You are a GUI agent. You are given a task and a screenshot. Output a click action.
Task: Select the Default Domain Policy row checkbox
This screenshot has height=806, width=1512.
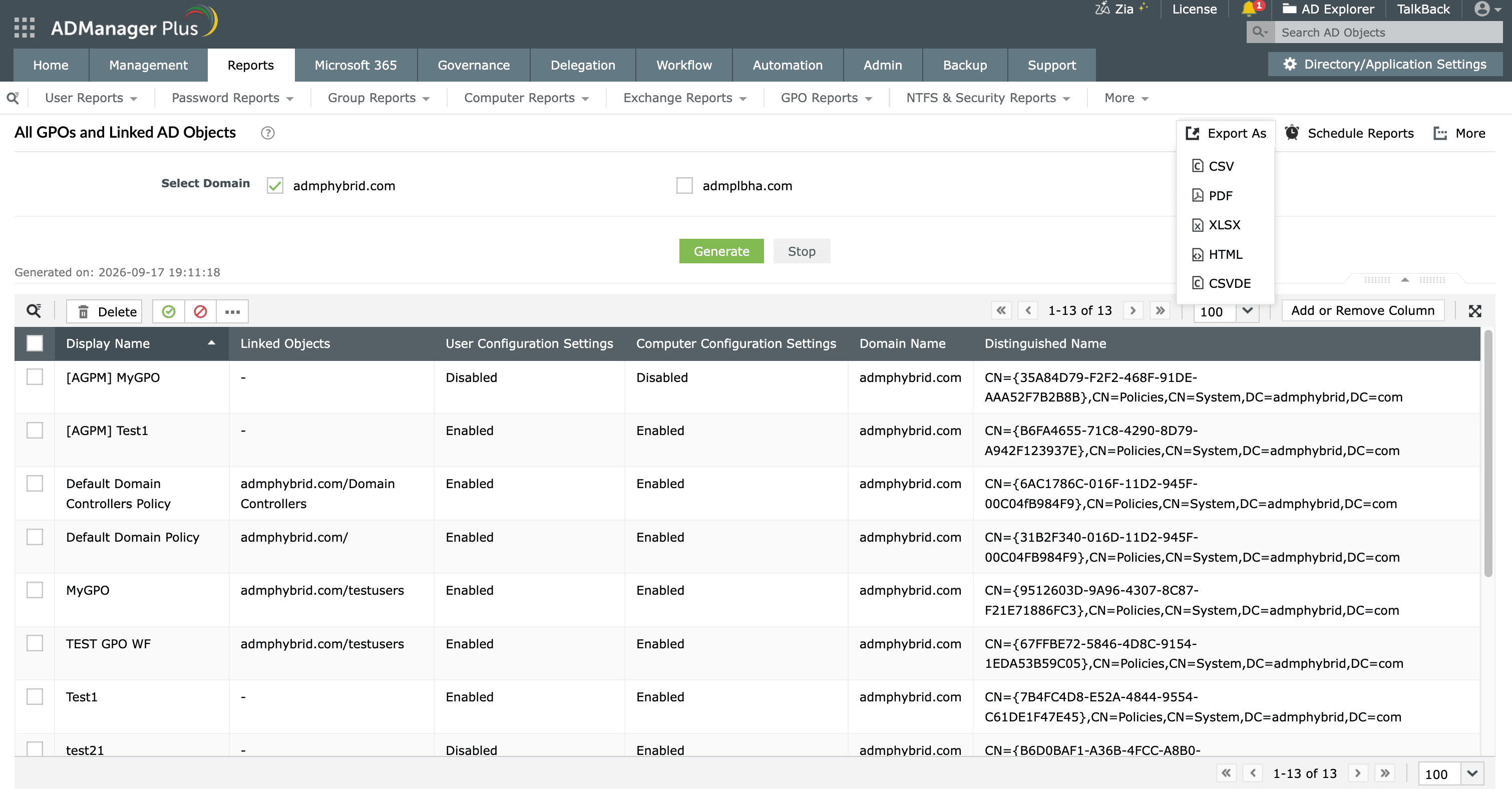click(35, 537)
